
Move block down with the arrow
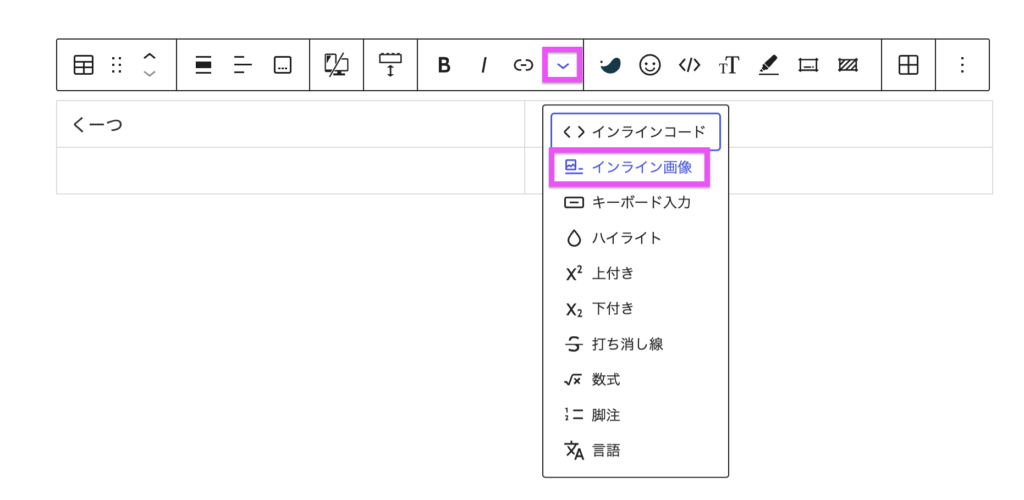click(x=150, y=73)
